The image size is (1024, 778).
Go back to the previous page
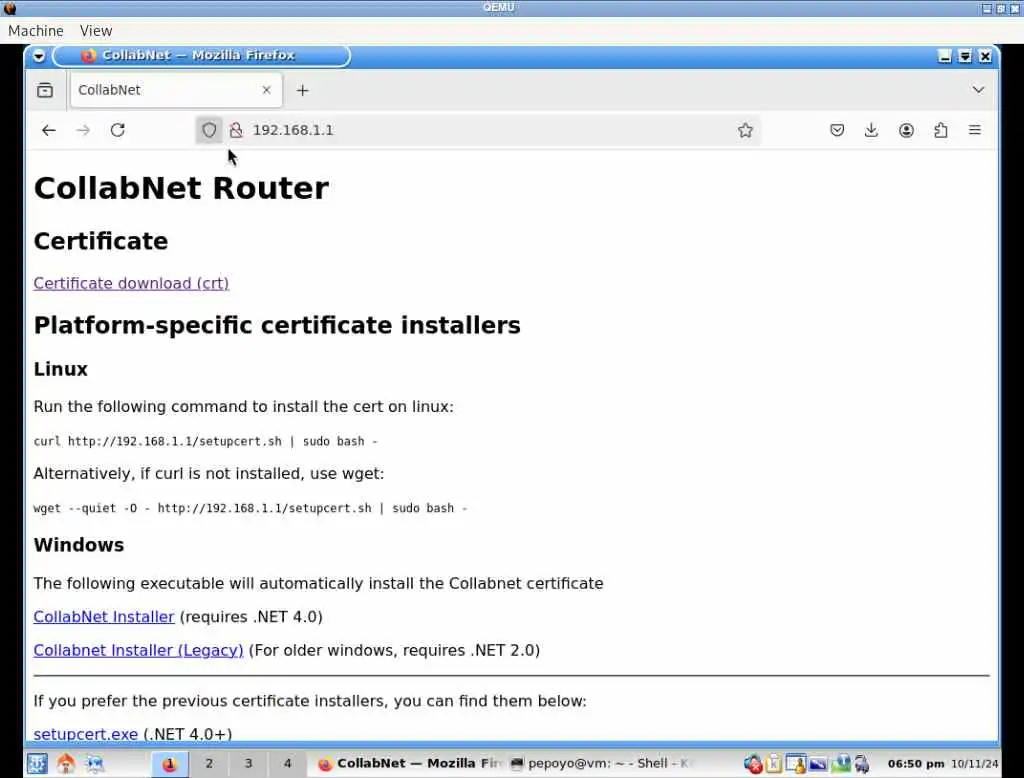click(x=48, y=130)
